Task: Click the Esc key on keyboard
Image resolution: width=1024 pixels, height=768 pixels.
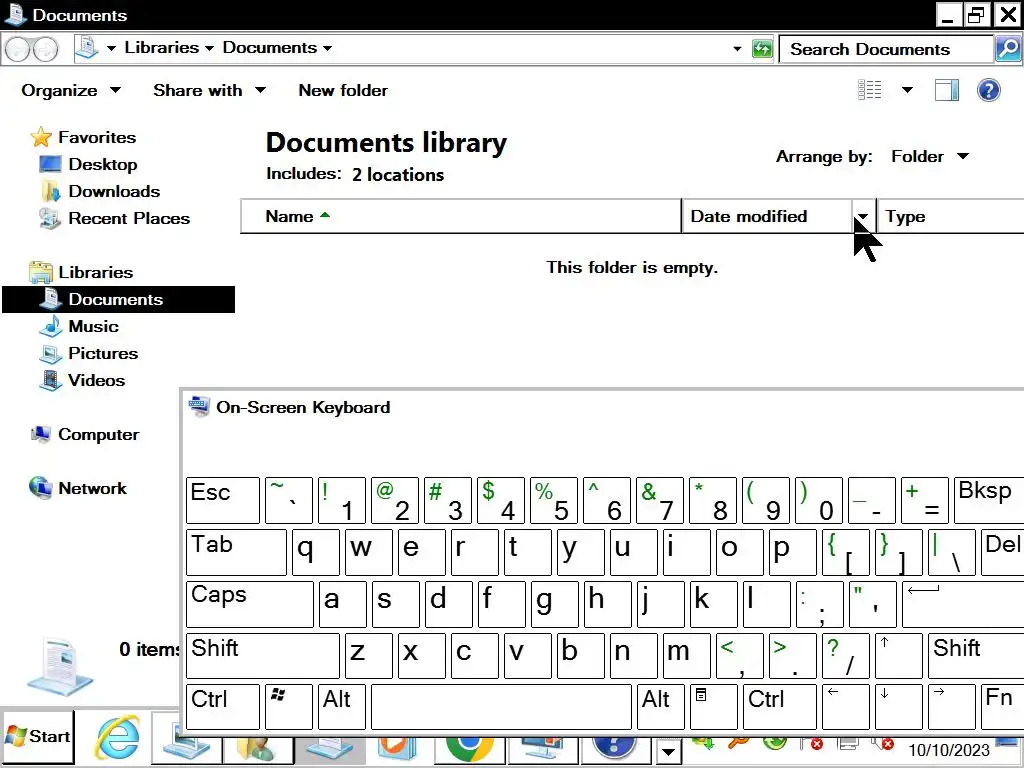Action: click(x=223, y=501)
